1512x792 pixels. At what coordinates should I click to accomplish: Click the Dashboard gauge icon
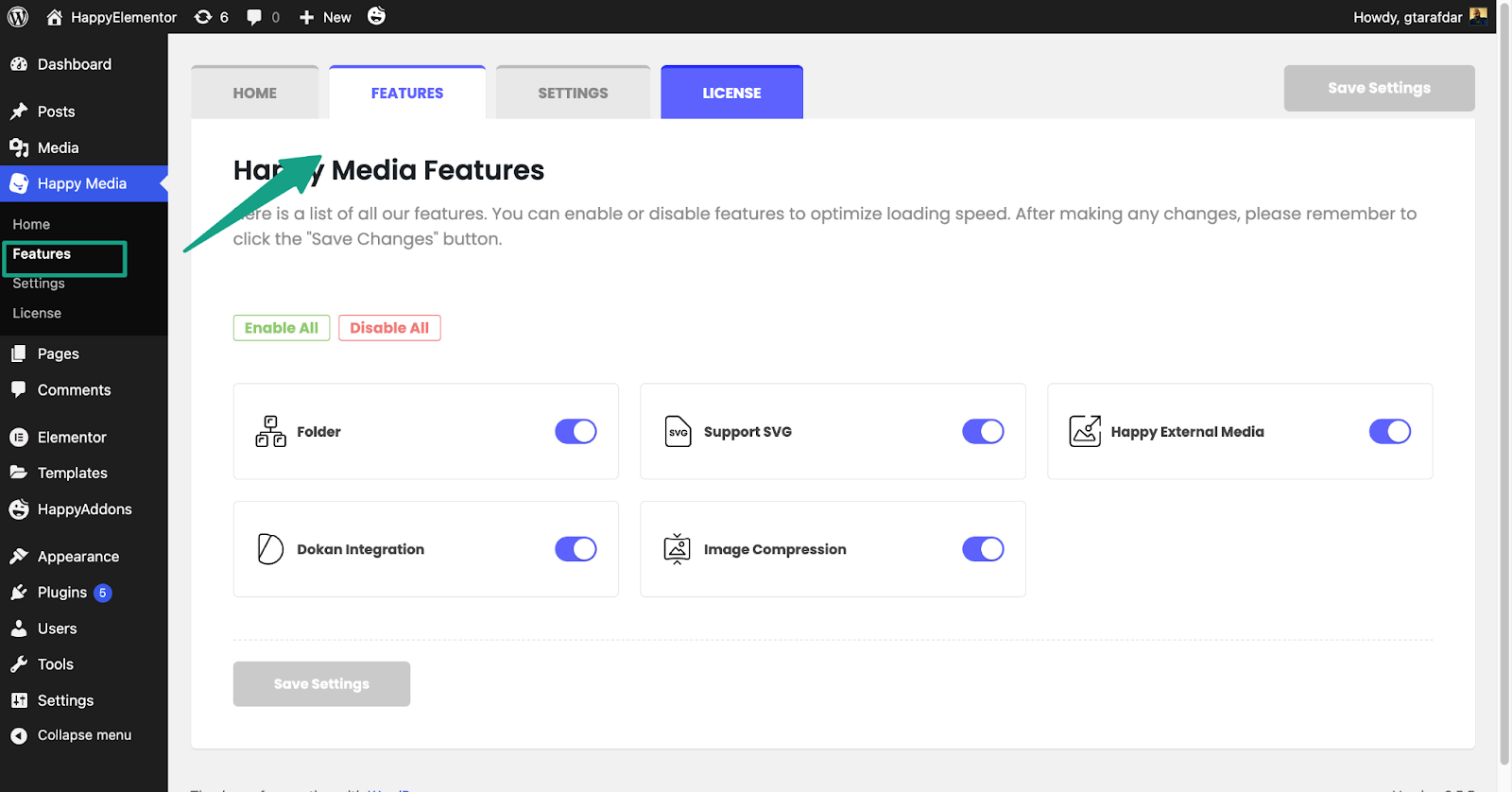pos(19,64)
